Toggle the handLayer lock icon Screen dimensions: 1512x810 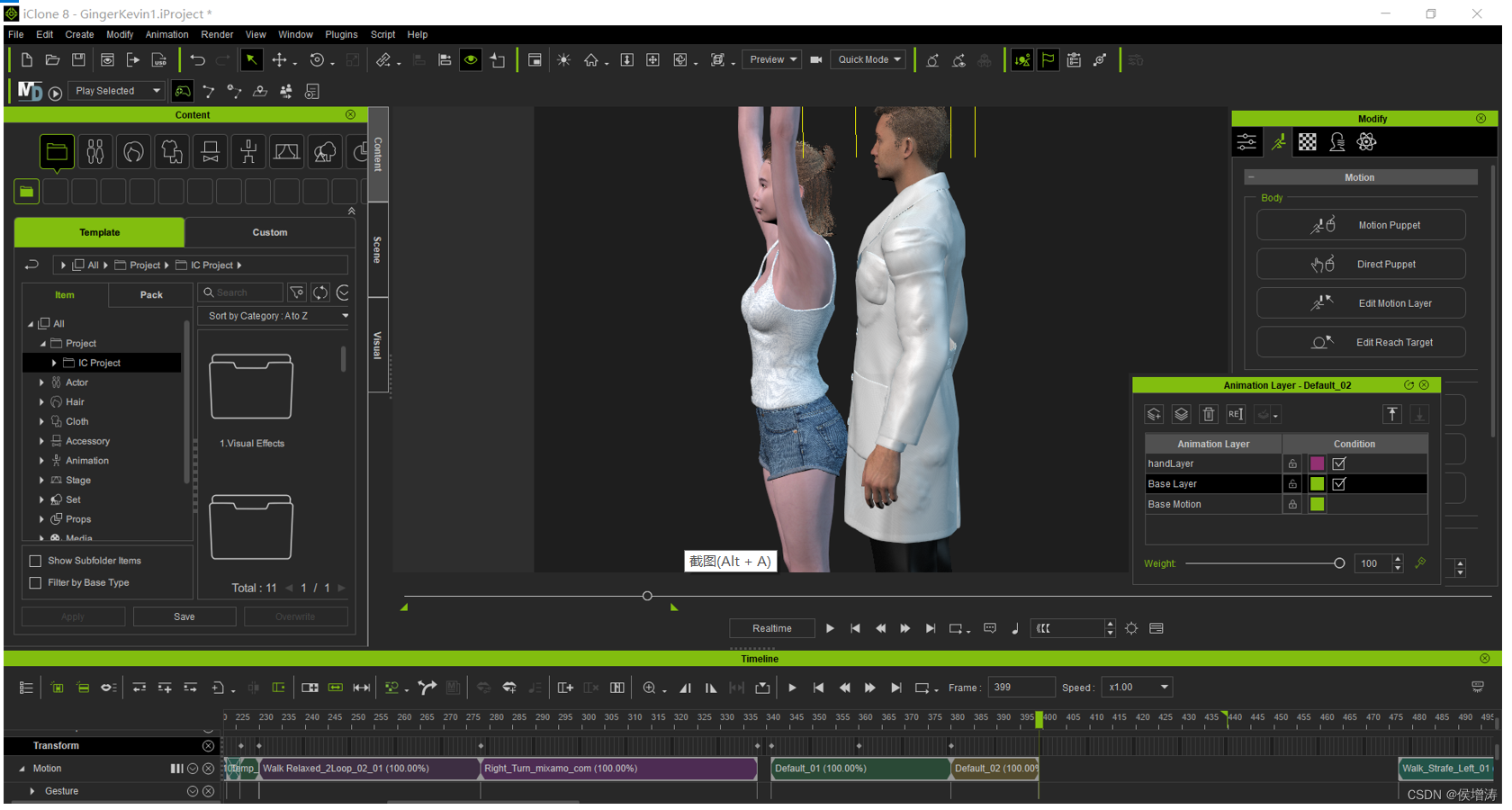1292,463
